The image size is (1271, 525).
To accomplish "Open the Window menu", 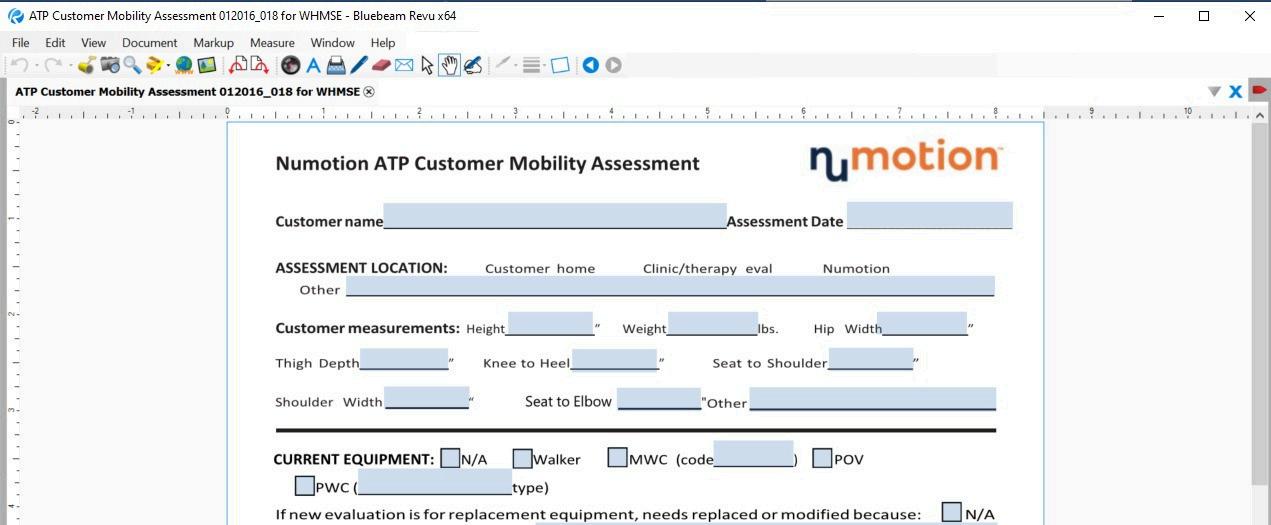I will tap(333, 43).
